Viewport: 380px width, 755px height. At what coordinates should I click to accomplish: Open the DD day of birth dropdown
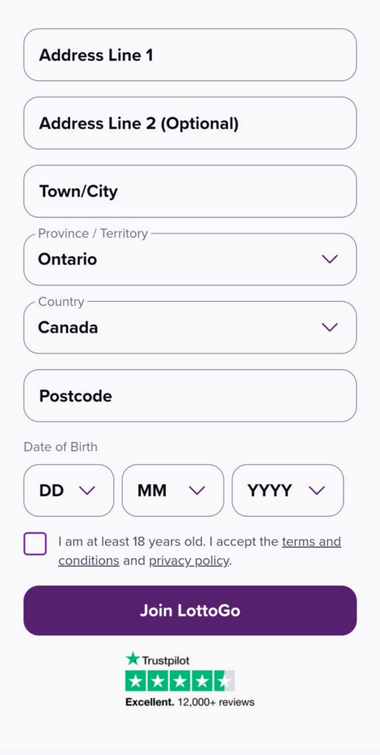(x=69, y=491)
